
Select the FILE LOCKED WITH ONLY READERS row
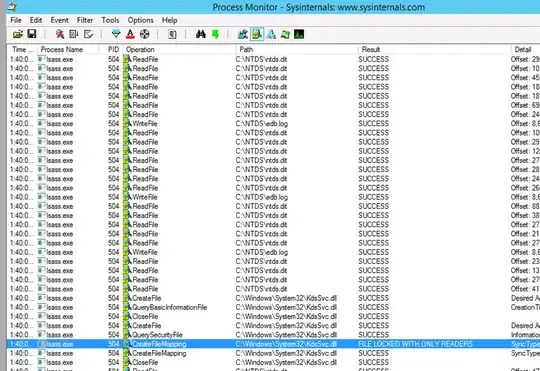(x=273, y=344)
